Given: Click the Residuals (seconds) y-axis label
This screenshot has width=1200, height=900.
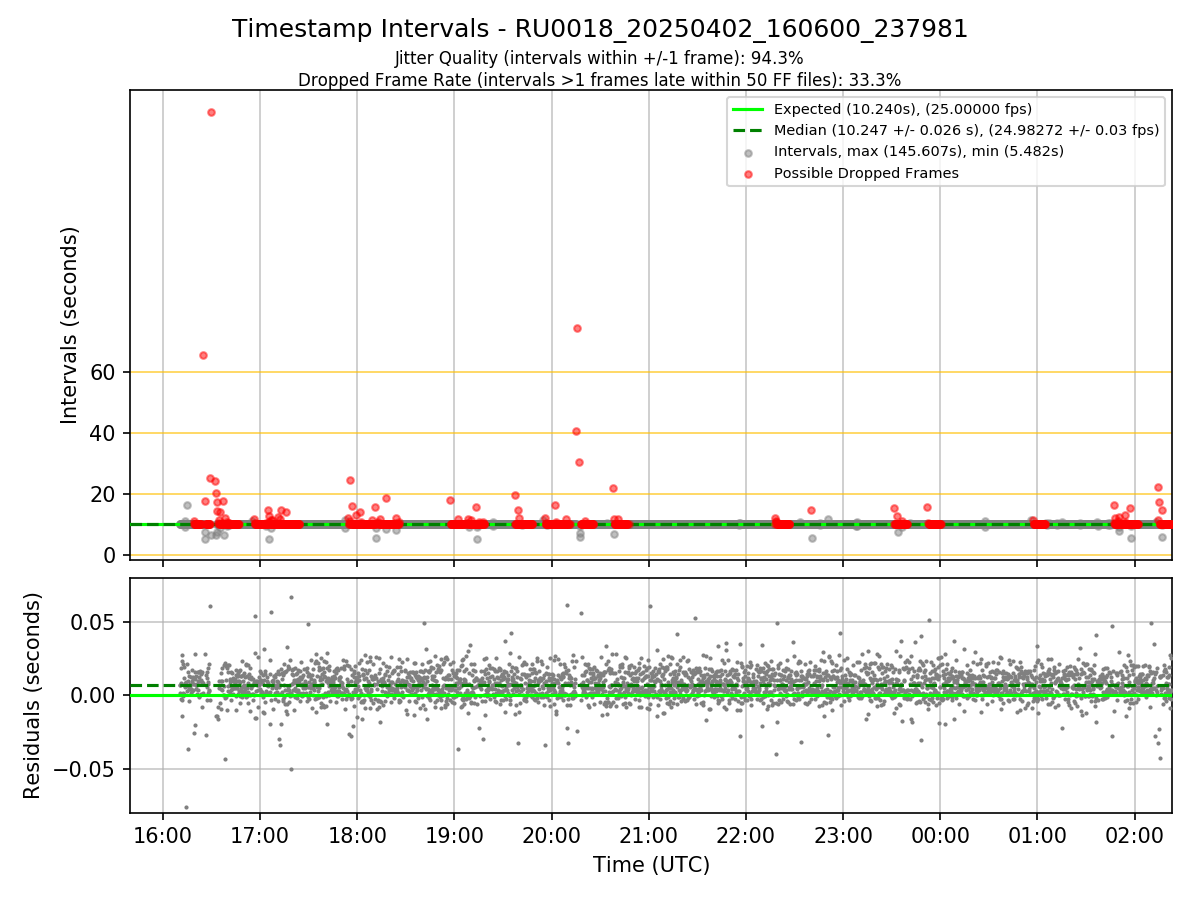Looking at the screenshot, I should tap(32, 695).
